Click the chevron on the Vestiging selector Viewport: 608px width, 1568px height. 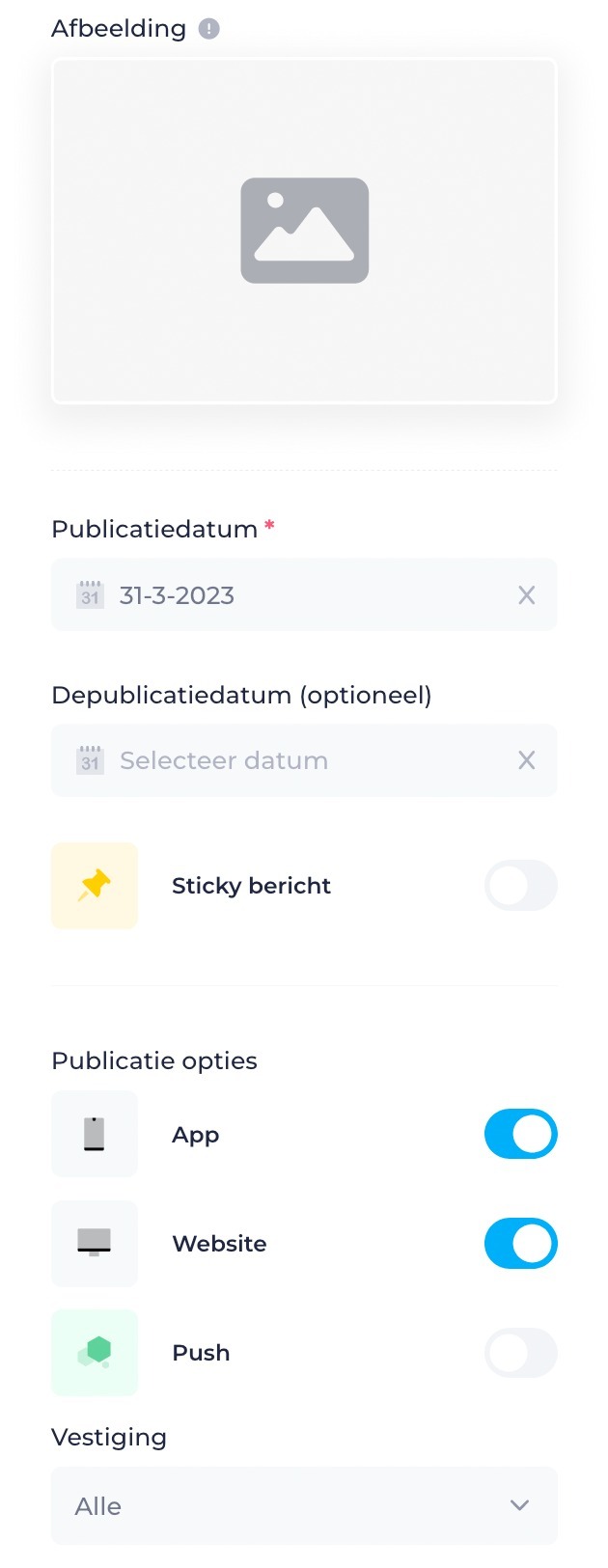[x=519, y=1505]
